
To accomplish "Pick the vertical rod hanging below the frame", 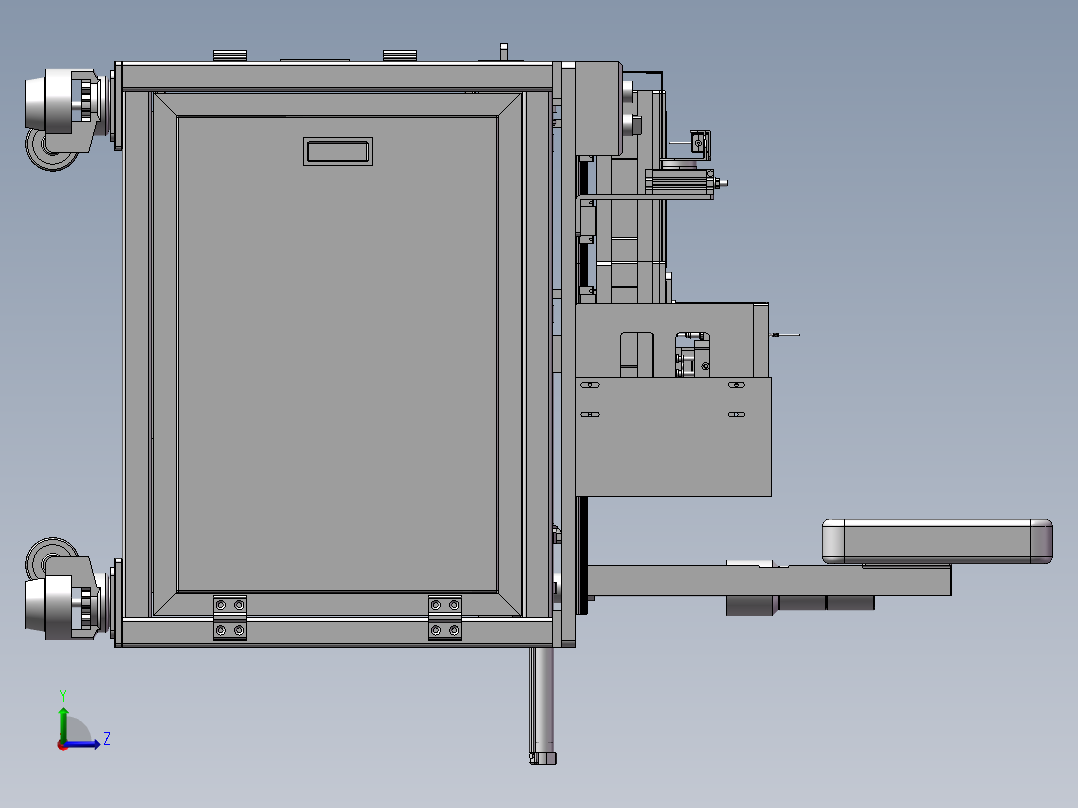I will [x=542, y=705].
